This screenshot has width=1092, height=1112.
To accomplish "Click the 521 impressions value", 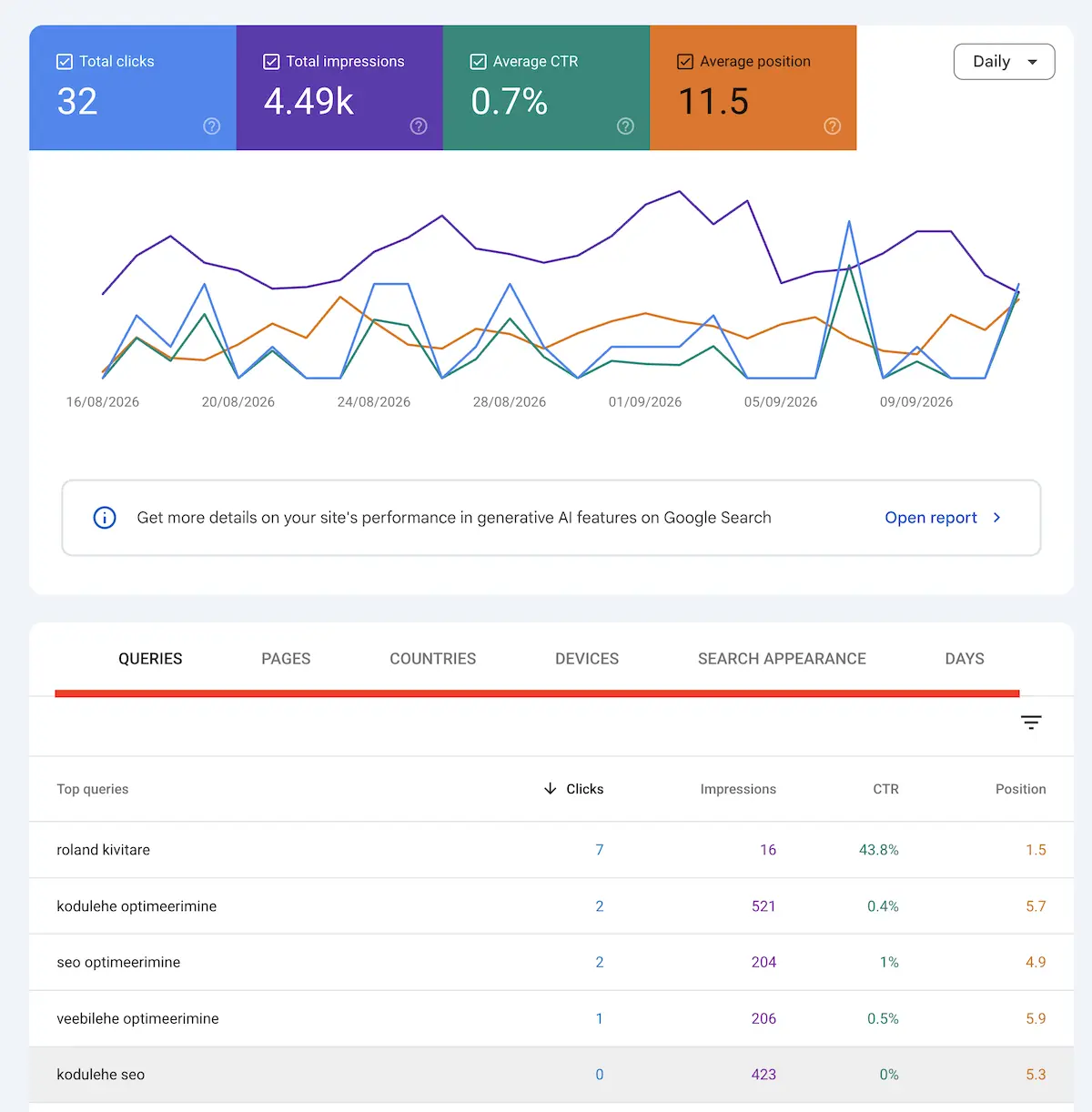I will [x=763, y=906].
